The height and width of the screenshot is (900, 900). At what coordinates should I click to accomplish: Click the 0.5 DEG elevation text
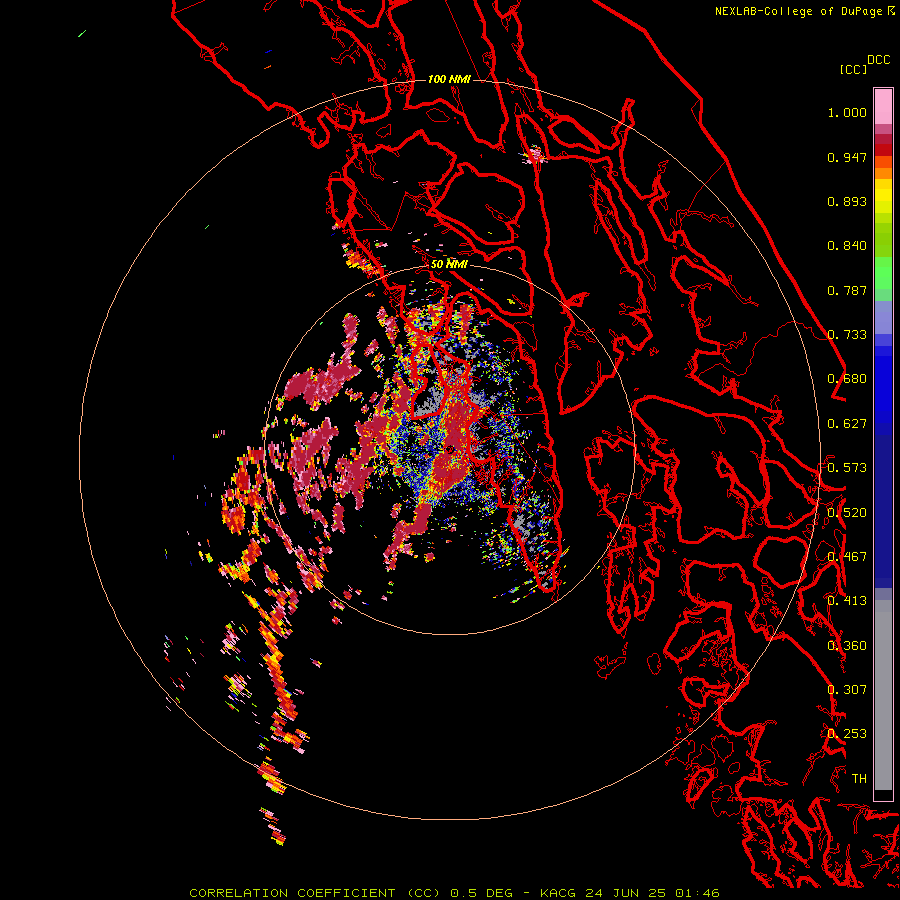pos(481,893)
